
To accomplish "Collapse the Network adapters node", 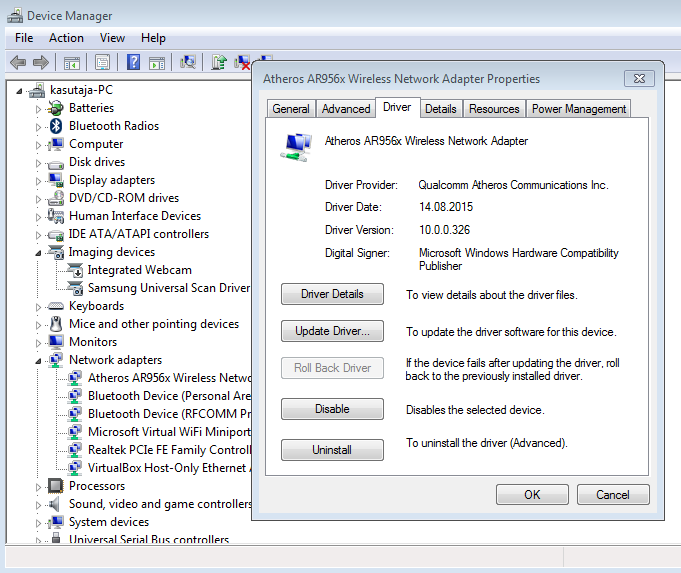I will click(38, 361).
